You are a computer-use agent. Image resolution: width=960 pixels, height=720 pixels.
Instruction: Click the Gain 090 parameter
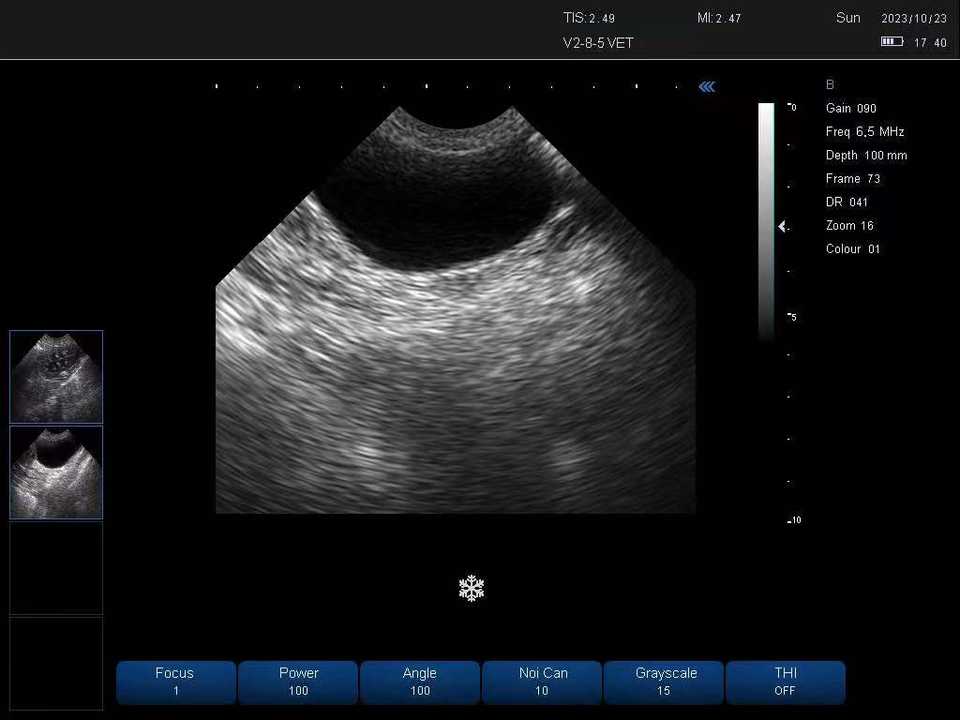[x=851, y=108]
